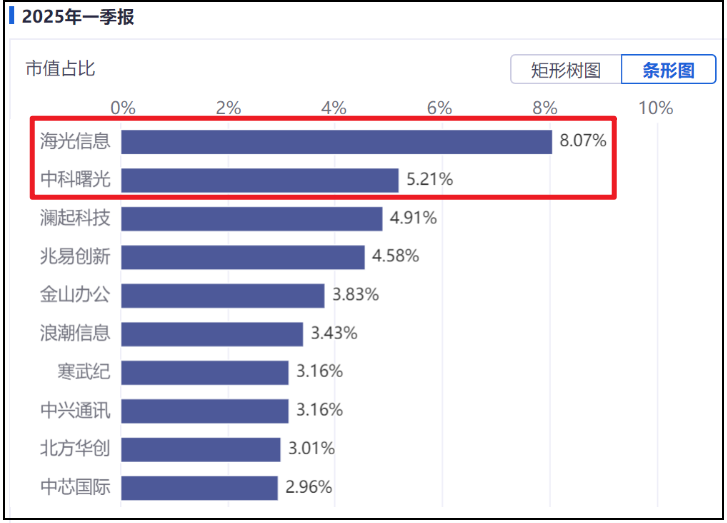
Task: Click the 寒武纪 stock name label
Action: click(84, 371)
